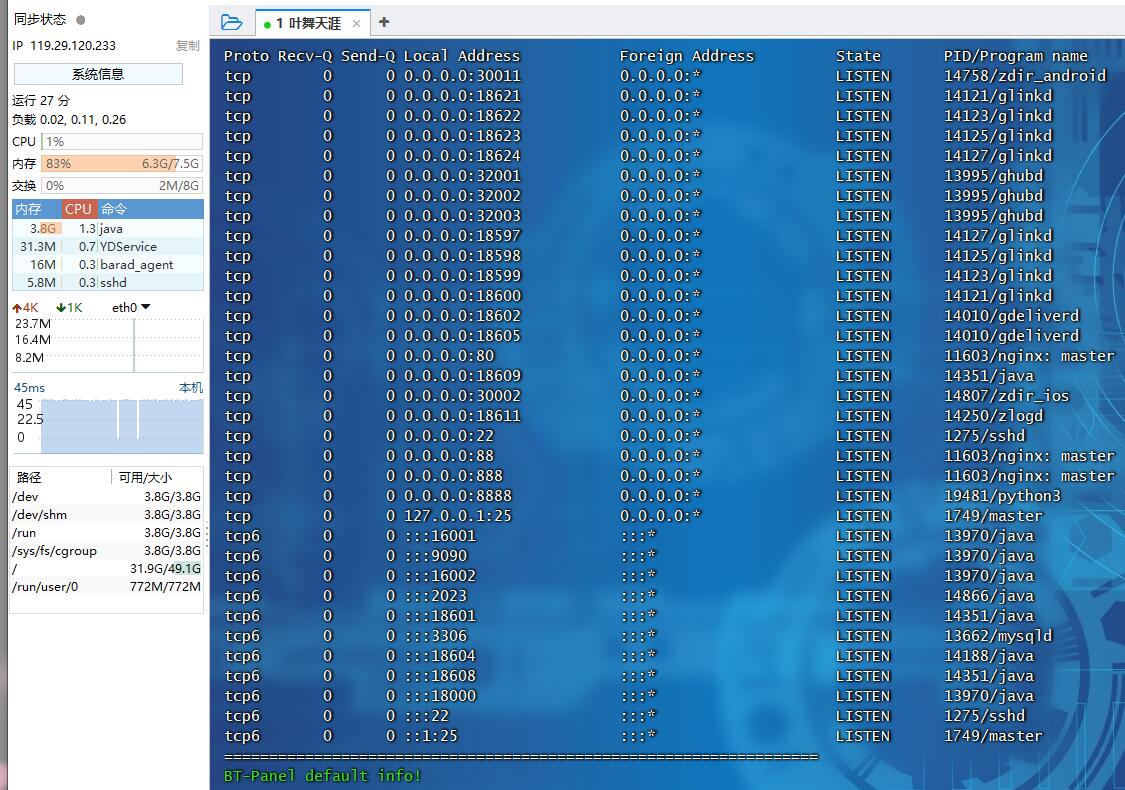
Task: Click the 内存 usage bar showing 83%
Action: pyautogui.click(x=122, y=164)
